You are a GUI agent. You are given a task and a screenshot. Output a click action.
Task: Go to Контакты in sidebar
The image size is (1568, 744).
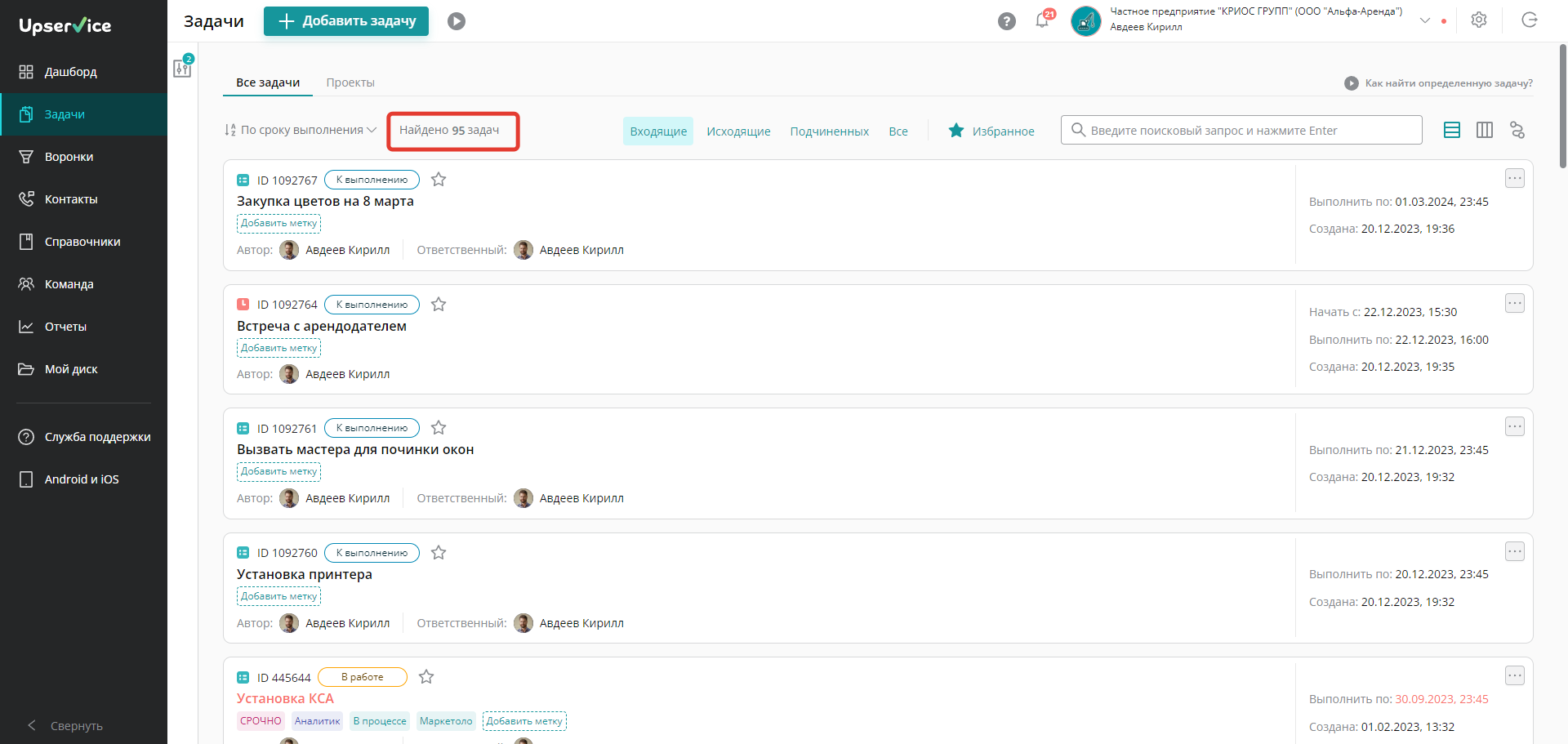[x=83, y=199]
